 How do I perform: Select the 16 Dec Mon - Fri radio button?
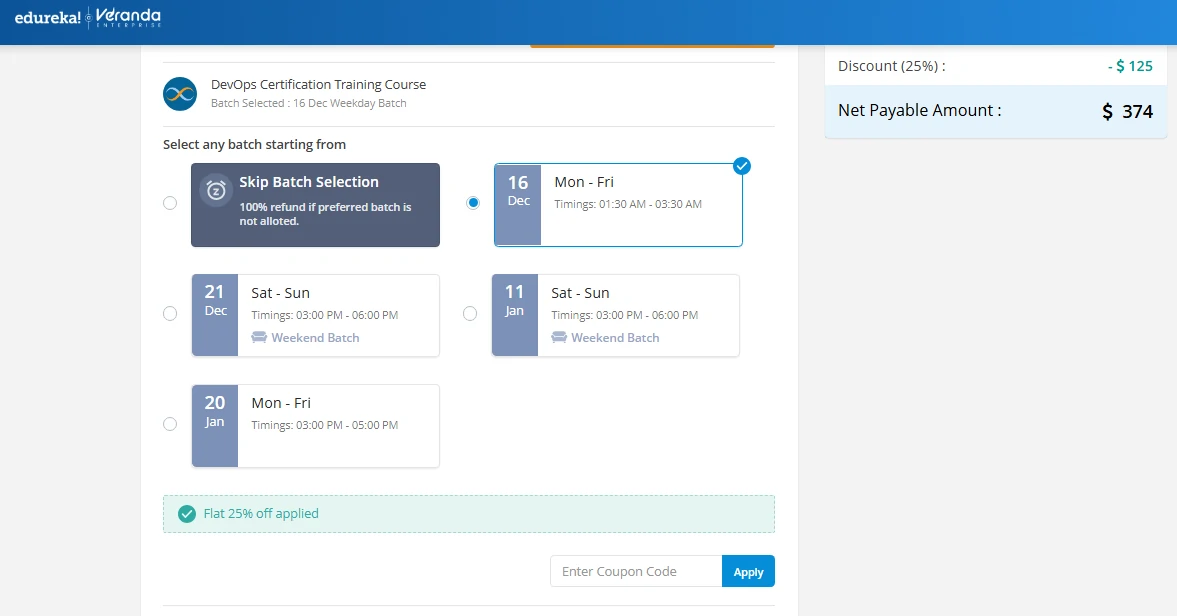pos(473,203)
